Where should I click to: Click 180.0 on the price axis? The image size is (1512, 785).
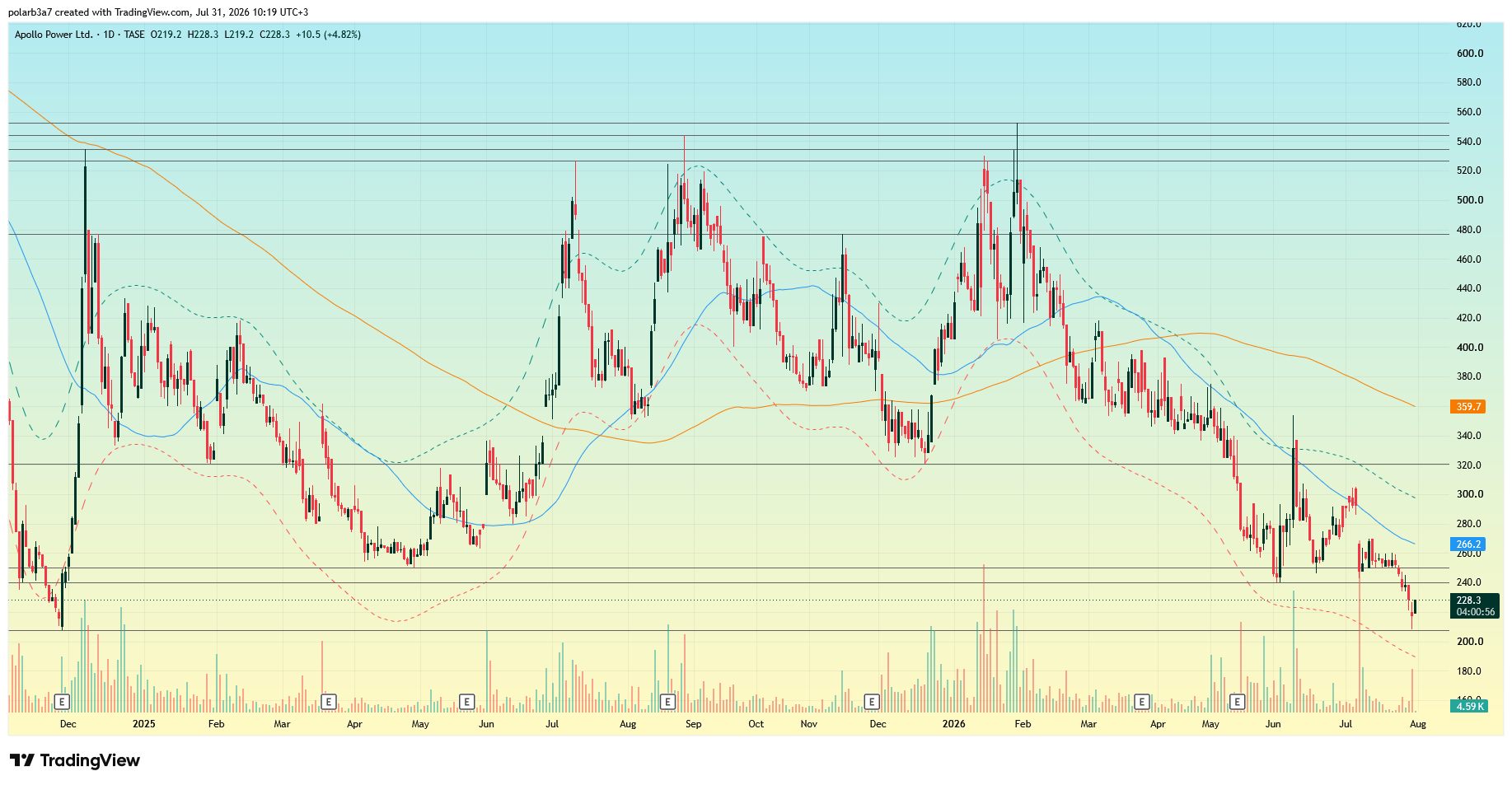(1469, 671)
